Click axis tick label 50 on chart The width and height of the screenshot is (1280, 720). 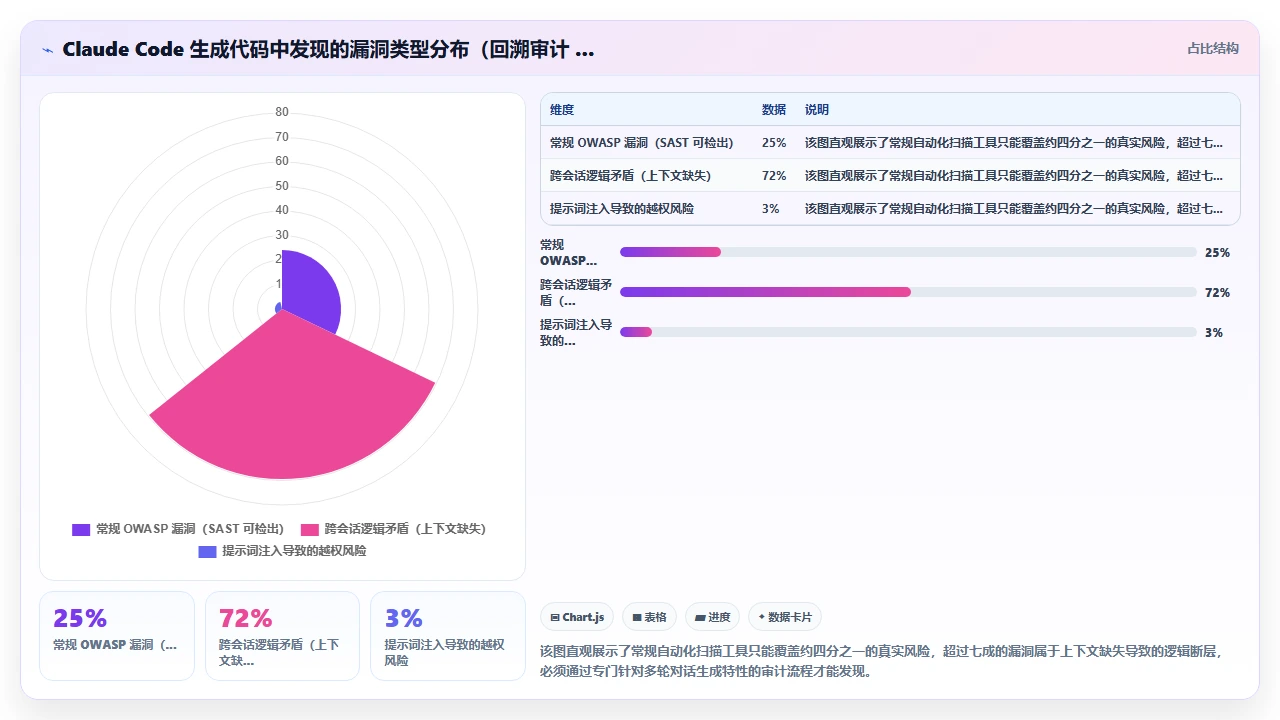pos(282,185)
